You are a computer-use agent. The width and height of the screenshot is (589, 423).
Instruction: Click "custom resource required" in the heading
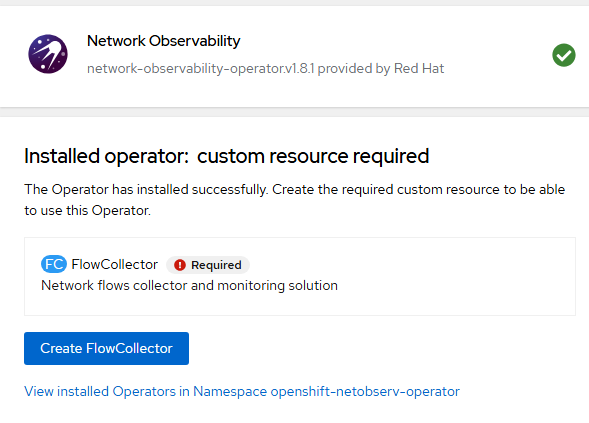pos(313,156)
